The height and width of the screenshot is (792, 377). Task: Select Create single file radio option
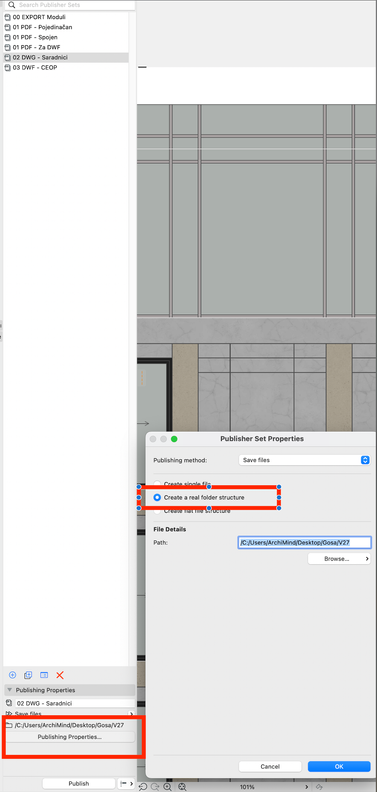[x=157, y=483]
